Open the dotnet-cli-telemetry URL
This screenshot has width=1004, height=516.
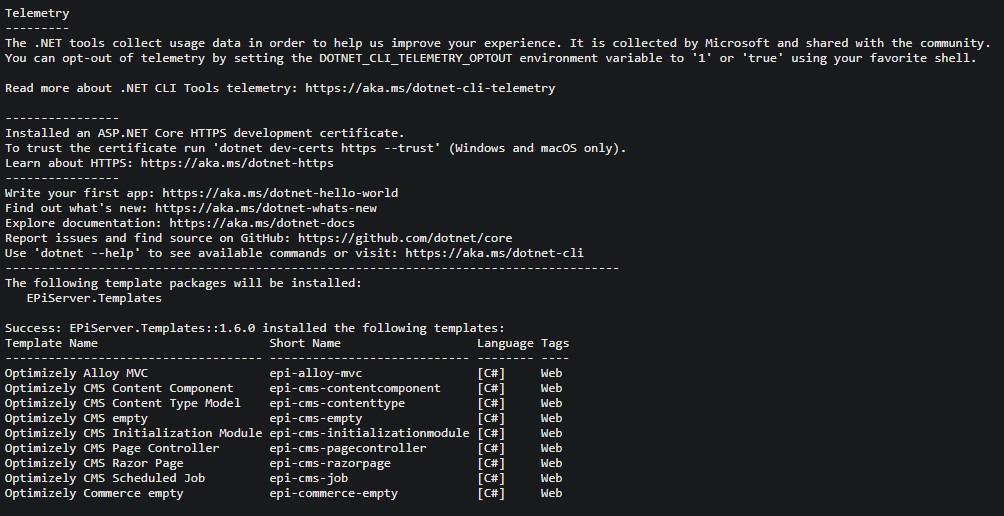(430, 88)
